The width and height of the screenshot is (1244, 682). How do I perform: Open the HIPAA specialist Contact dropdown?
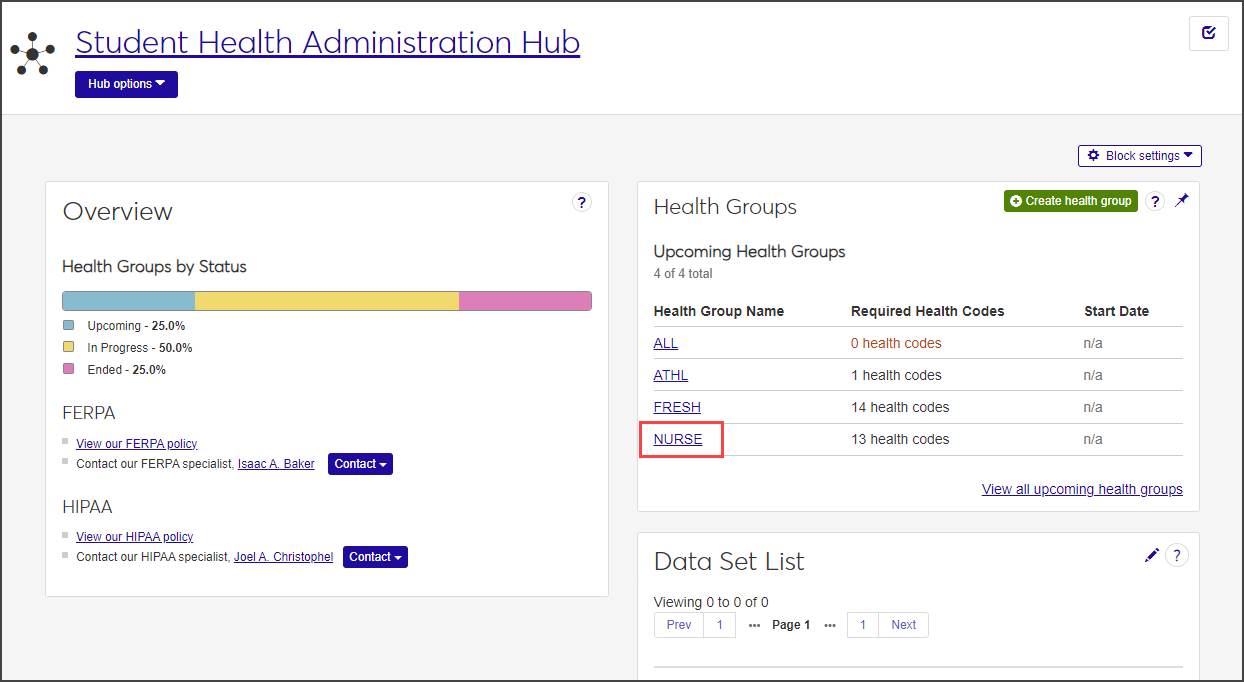point(375,557)
